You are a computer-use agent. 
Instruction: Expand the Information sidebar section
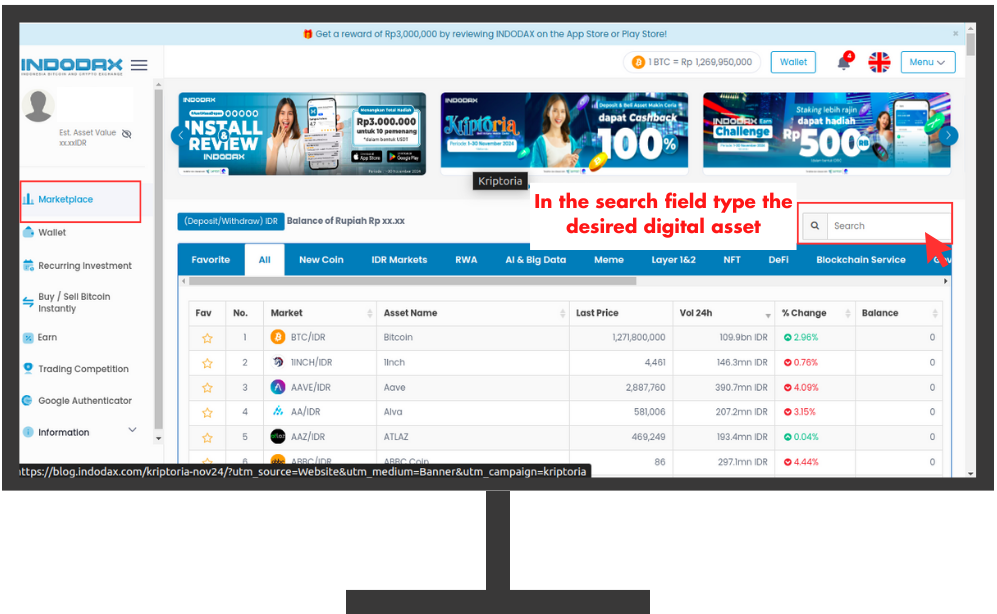tap(132, 430)
